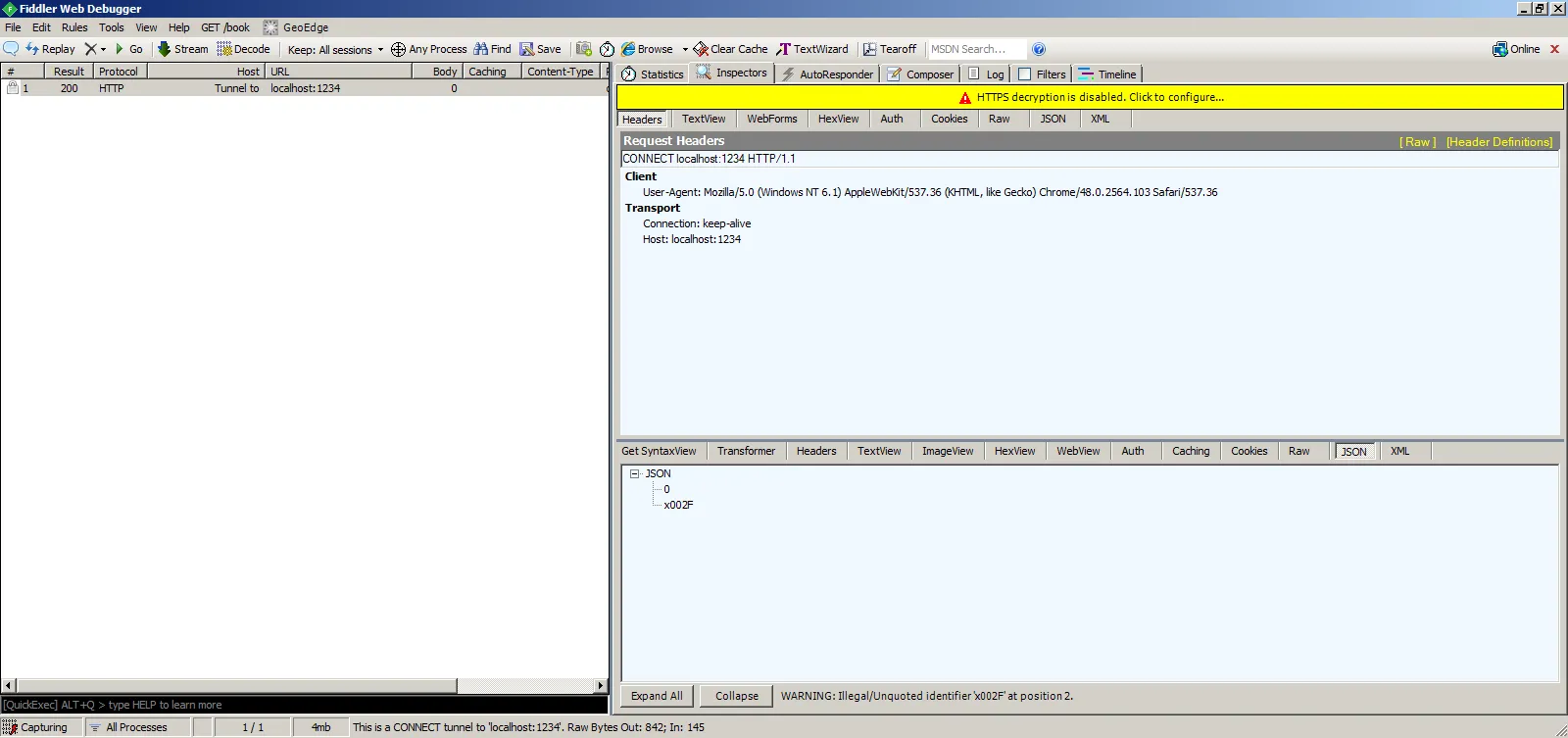The width and height of the screenshot is (1568, 738).
Task: Open the Tools menu
Action: pos(112,27)
